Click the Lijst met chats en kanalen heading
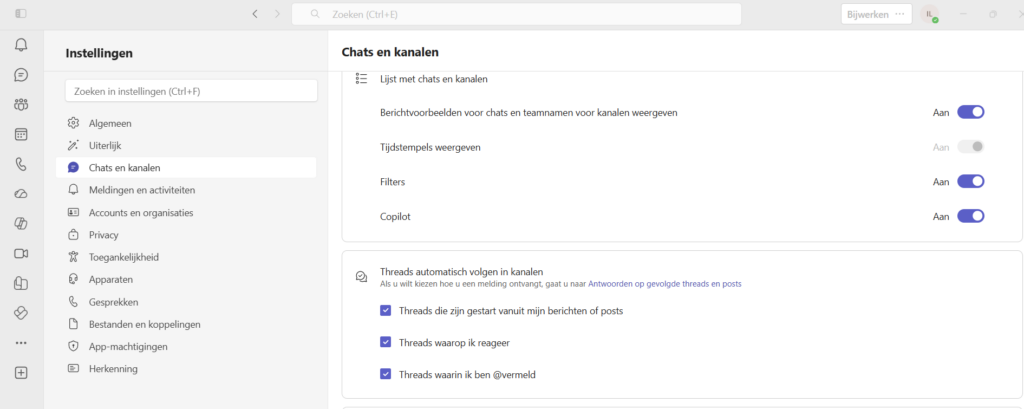 pos(434,79)
